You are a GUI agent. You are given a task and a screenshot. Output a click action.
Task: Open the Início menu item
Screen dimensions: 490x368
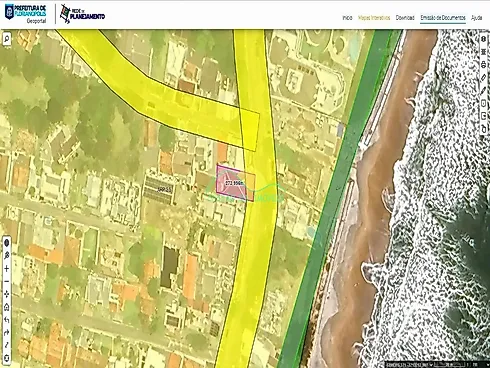point(347,18)
